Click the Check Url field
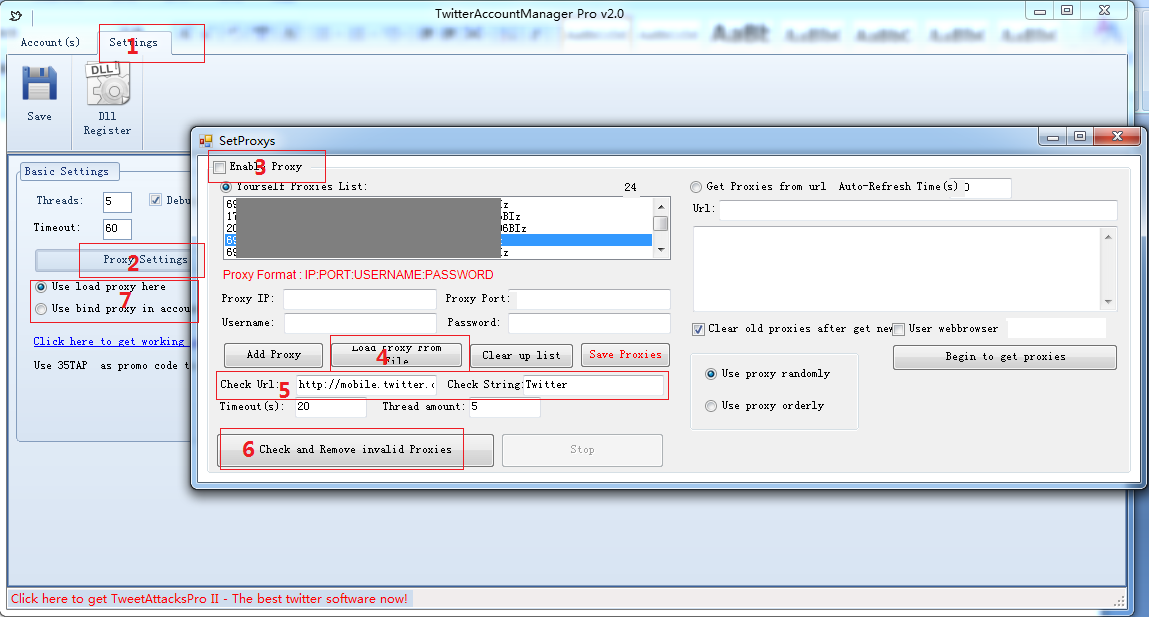Viewport: 1149px width, 617px height. point(366,385)
